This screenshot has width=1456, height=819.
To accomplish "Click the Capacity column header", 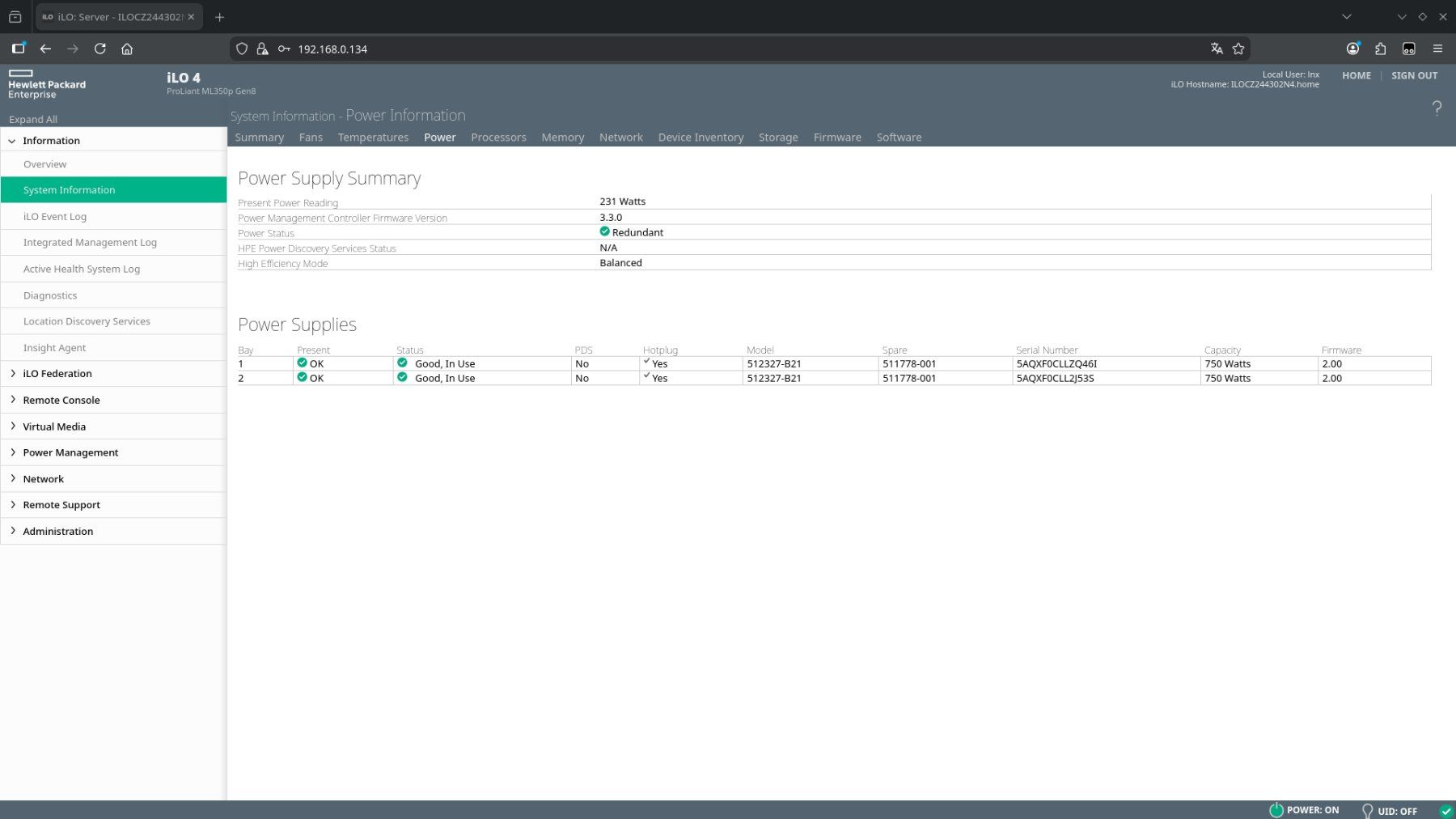I will [x=1221, y=350].
